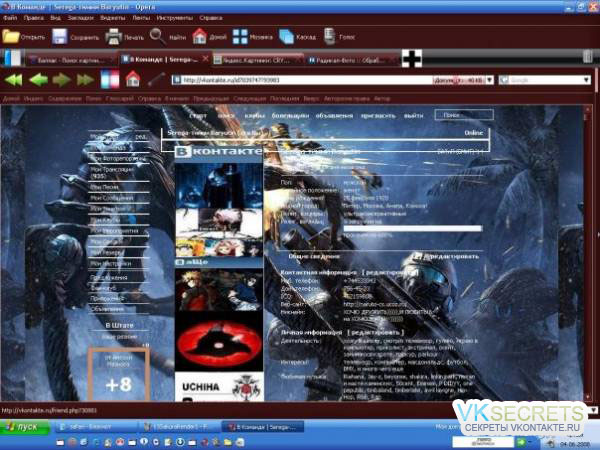This screenshot has height=450, width=600.
Task: Click the Мозаика tile windows icon
Action: click(x=240, y=37)
